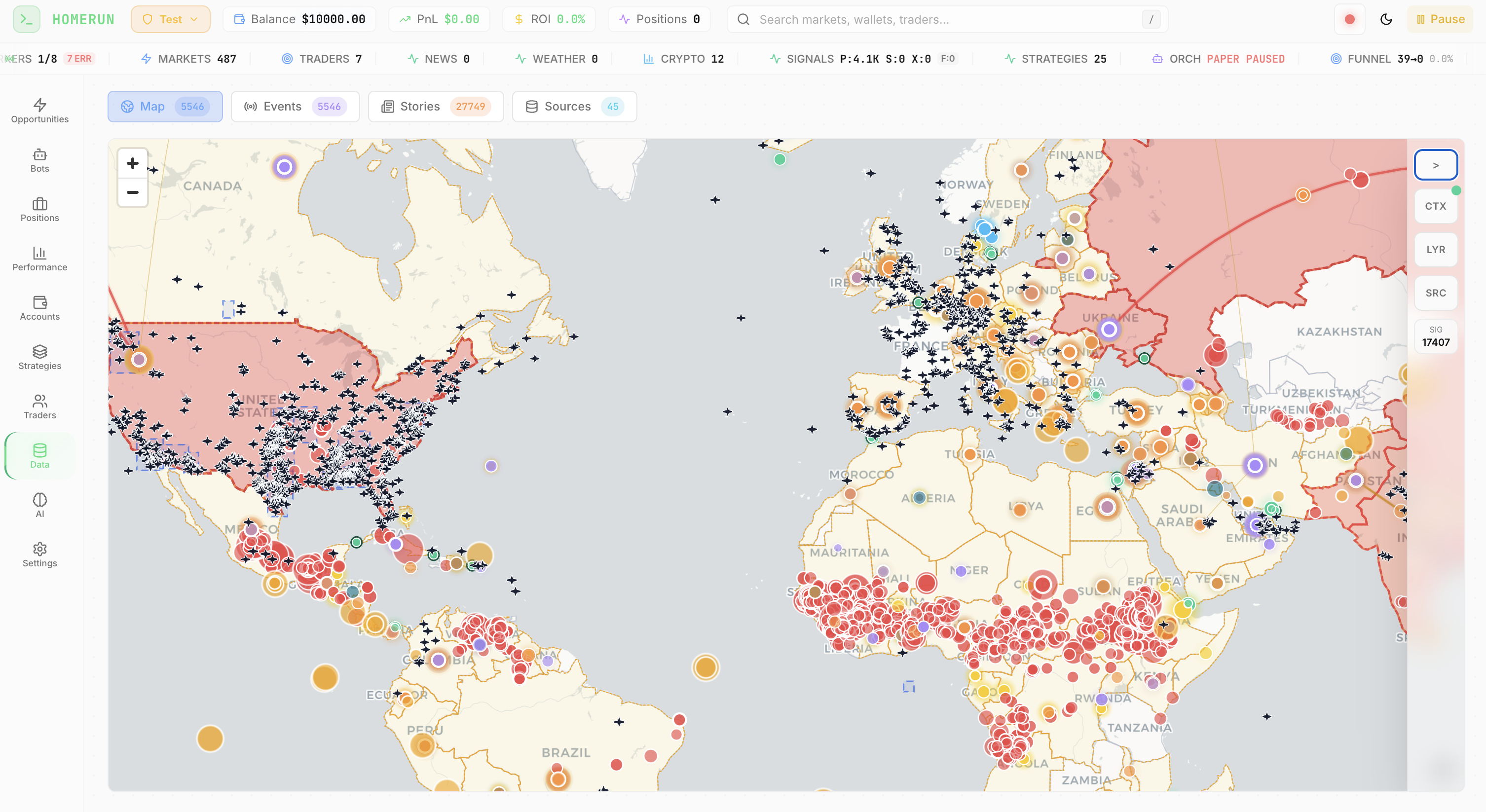Open Performance in the sidebar

tap(40, 258)
